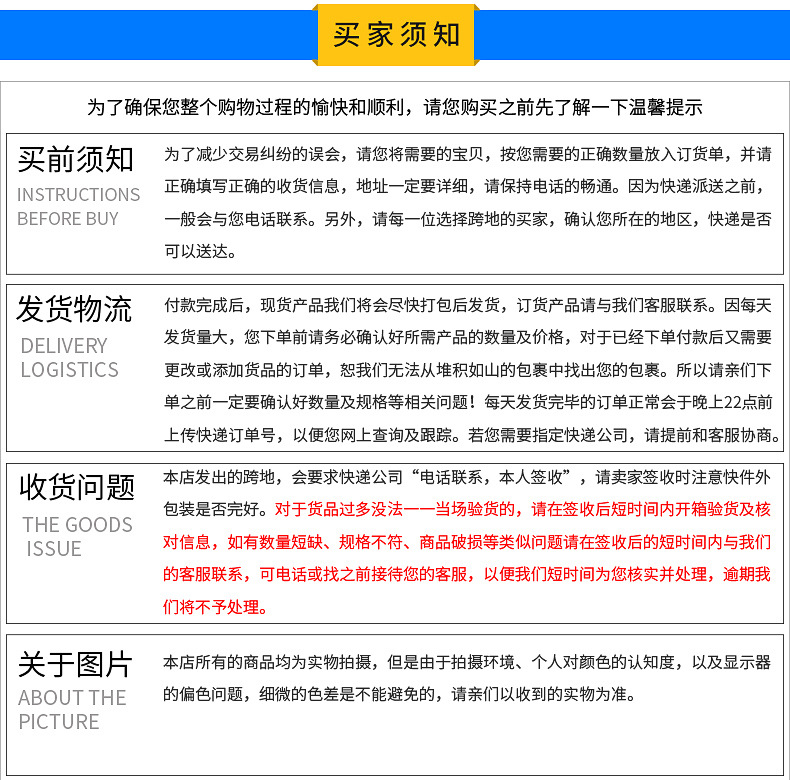Click the intro sentence starting 为了确保您整个购物过程
The width and height of the screenshot is (790, 780).
pos(395,107)
